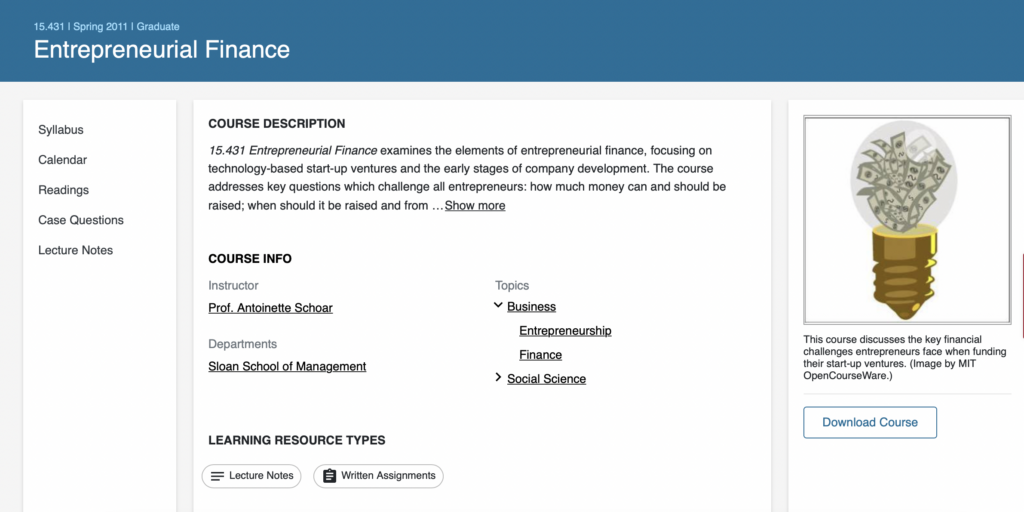The image size is (1024, 512).
Task: Open Sloan School of Management link
Action: pyautogui.click(x=287, y=366)
